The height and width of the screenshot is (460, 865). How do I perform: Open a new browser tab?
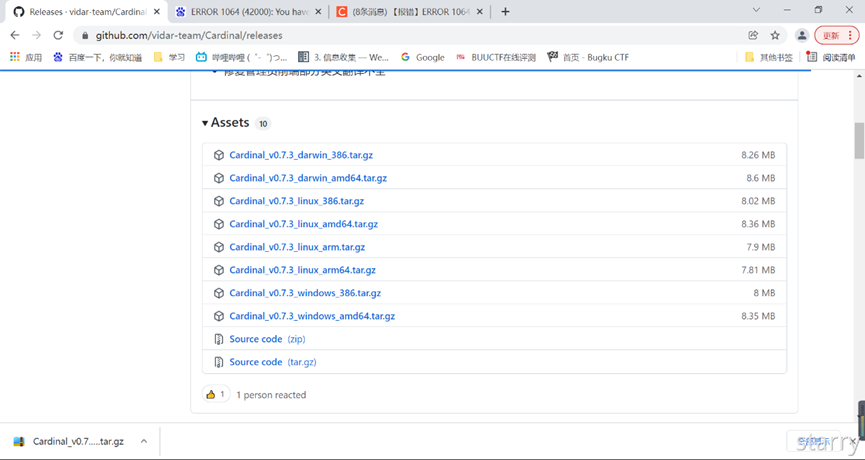pyautogui.click(x=505, y=12)
